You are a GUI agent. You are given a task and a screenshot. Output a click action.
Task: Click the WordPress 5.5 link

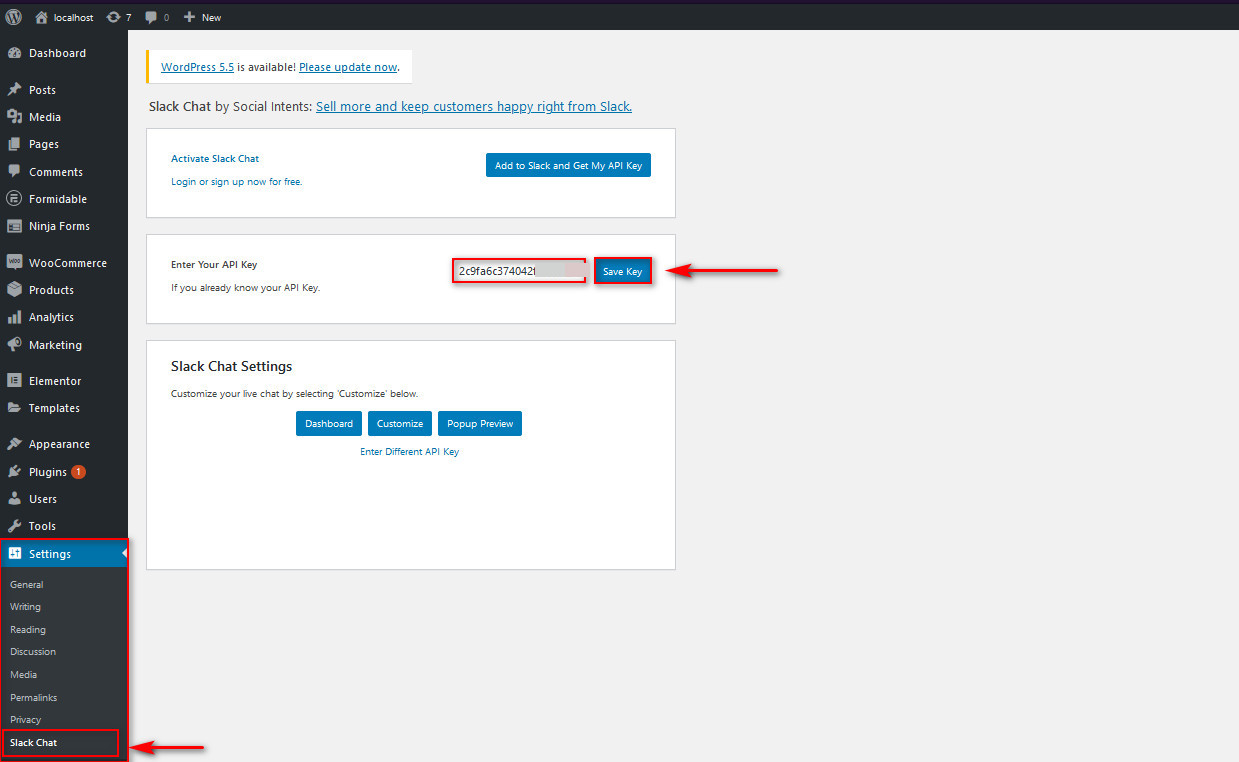[x=198, y=67]
